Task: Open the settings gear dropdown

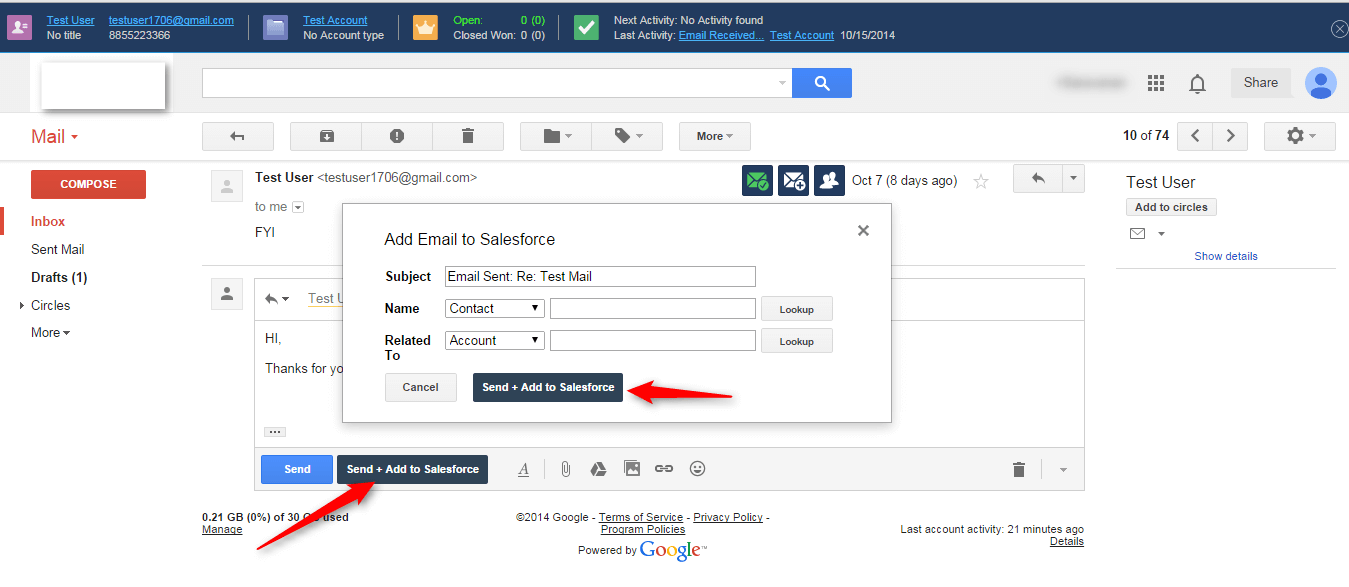Action: pyautogui.click(x=1300, y=136)
